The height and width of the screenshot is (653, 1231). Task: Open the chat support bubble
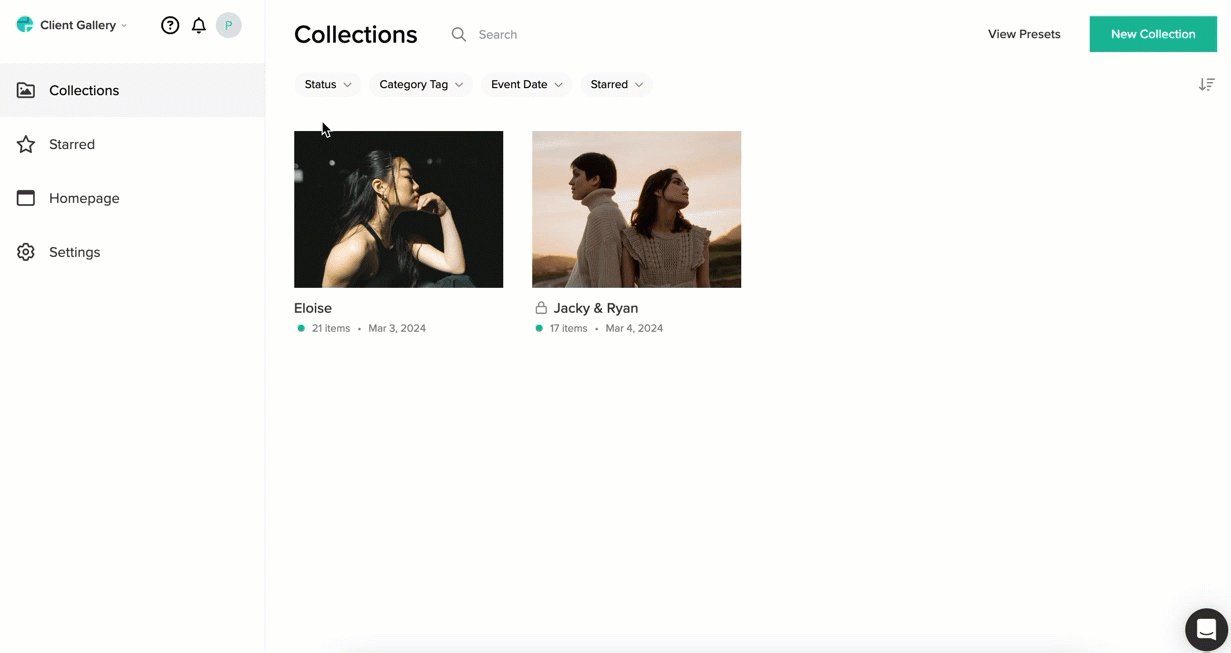[1204, 629]
